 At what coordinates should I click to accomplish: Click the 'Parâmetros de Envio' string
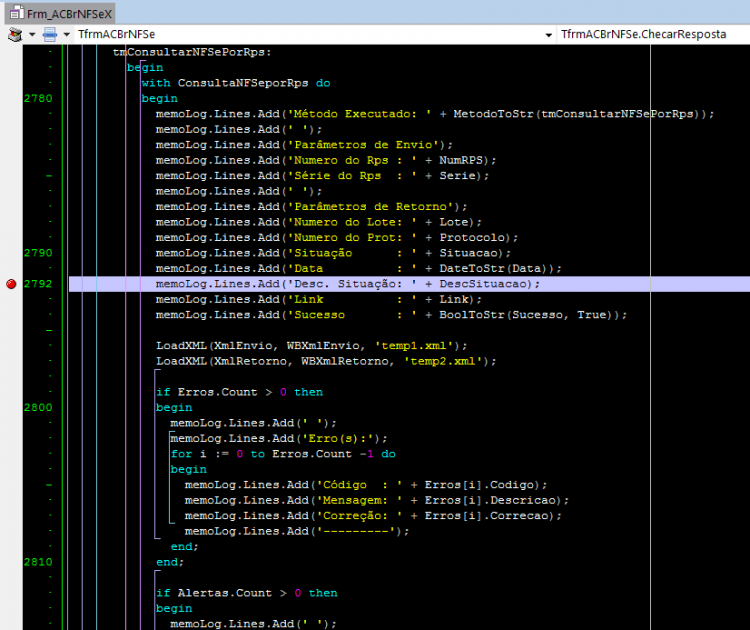(363, 145)
